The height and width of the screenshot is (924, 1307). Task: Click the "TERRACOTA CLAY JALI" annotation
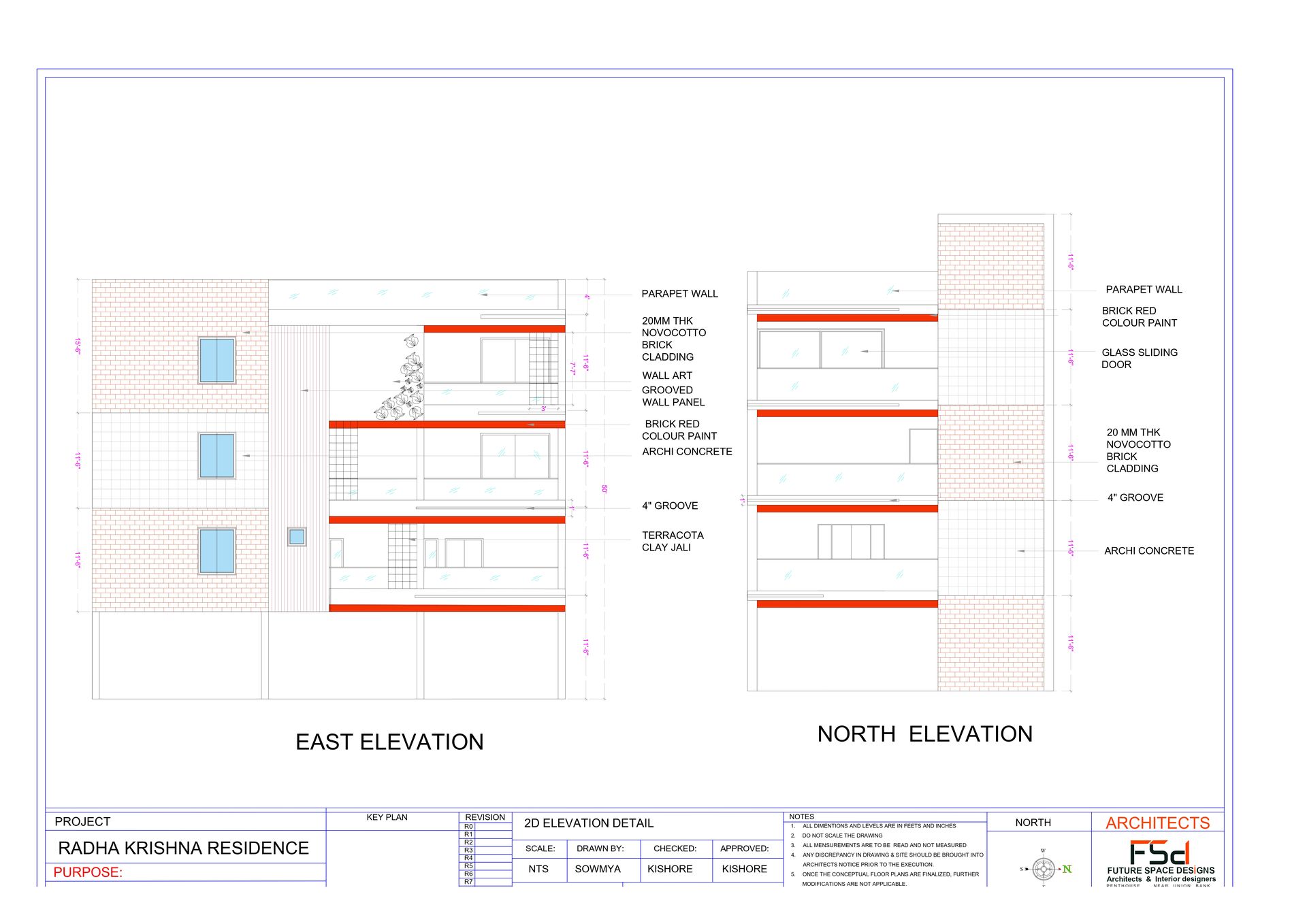673,542
